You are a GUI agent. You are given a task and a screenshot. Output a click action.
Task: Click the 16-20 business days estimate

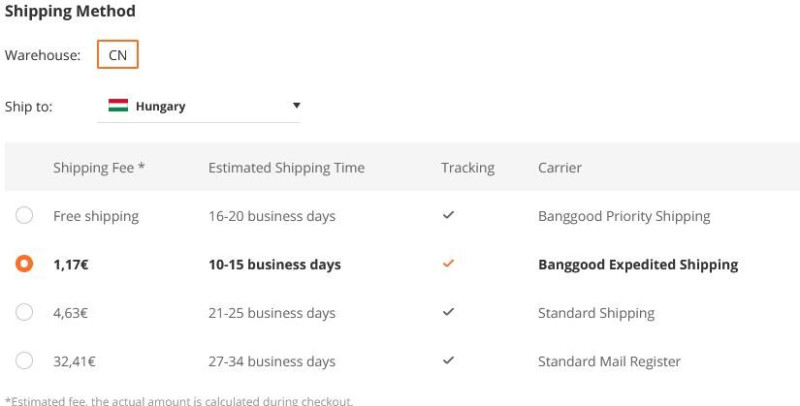[272, 216]
